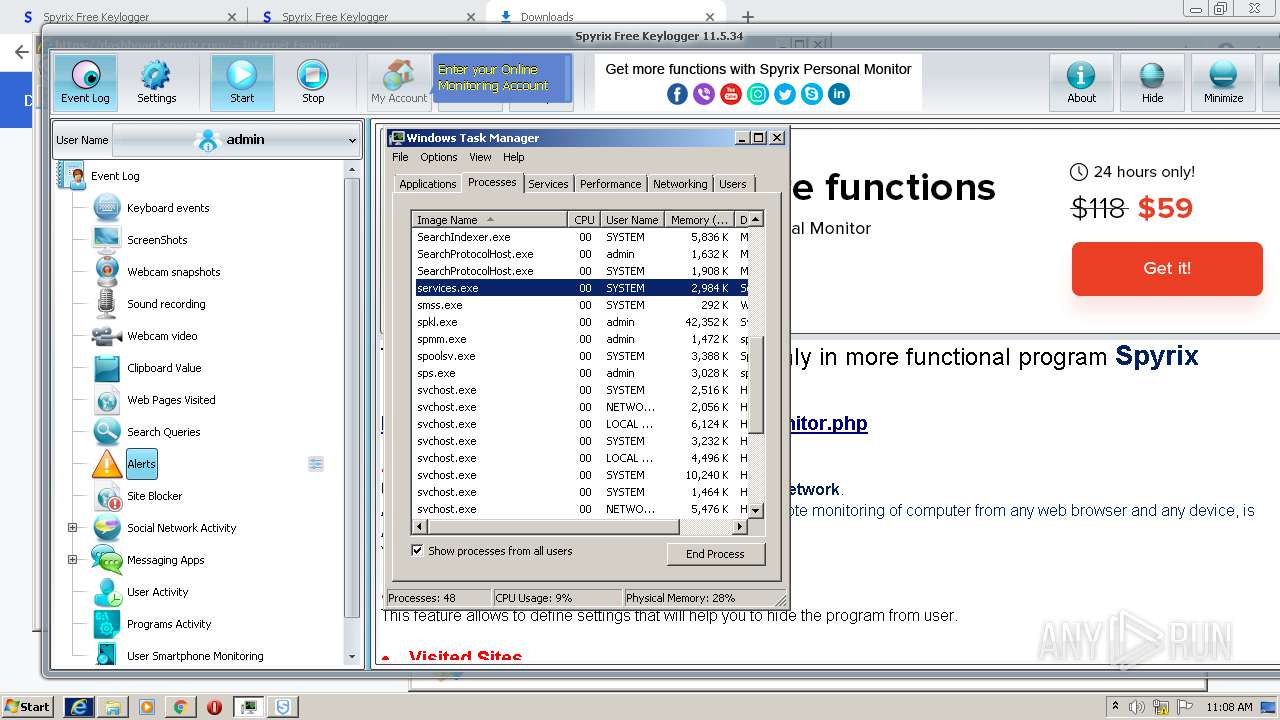This screenshot has height=720, width=1280.
Task: Open Chrome from taskbar
Action: pyautogui.click(x=180, y=707)
